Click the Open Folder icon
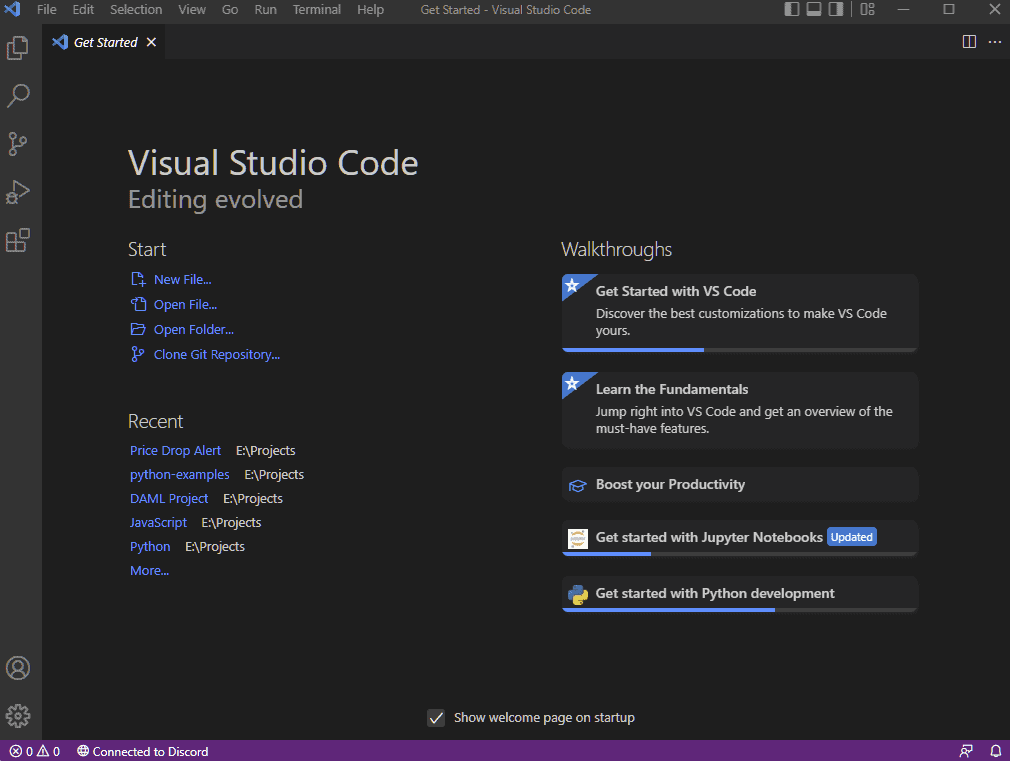 click(x=138, y=329)
